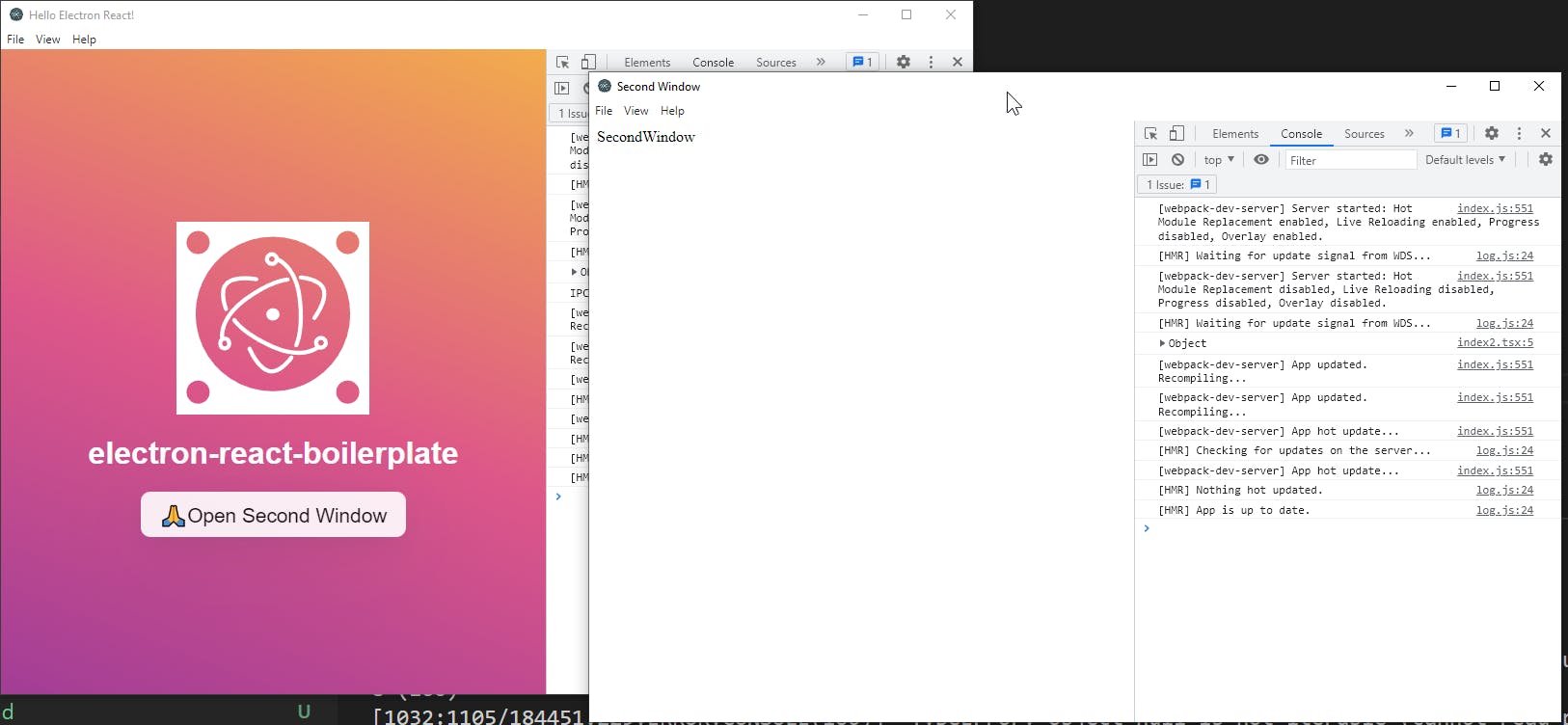This screenshot has height=725, width=1568.
Task: Open DevTools settings gear in Second Window
Action: [x=1492, y=134]
